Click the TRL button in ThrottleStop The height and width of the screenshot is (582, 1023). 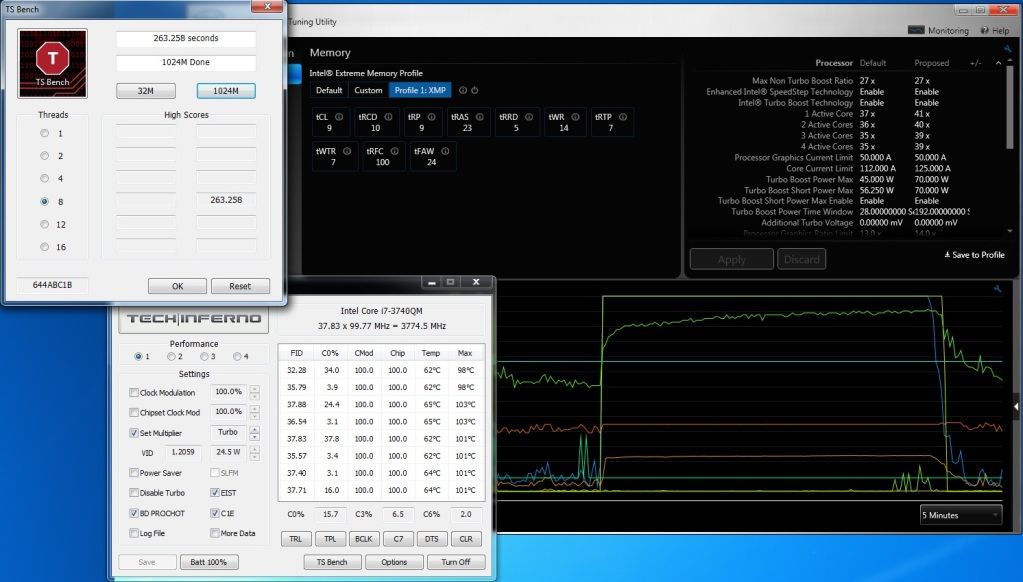(296, 539)
